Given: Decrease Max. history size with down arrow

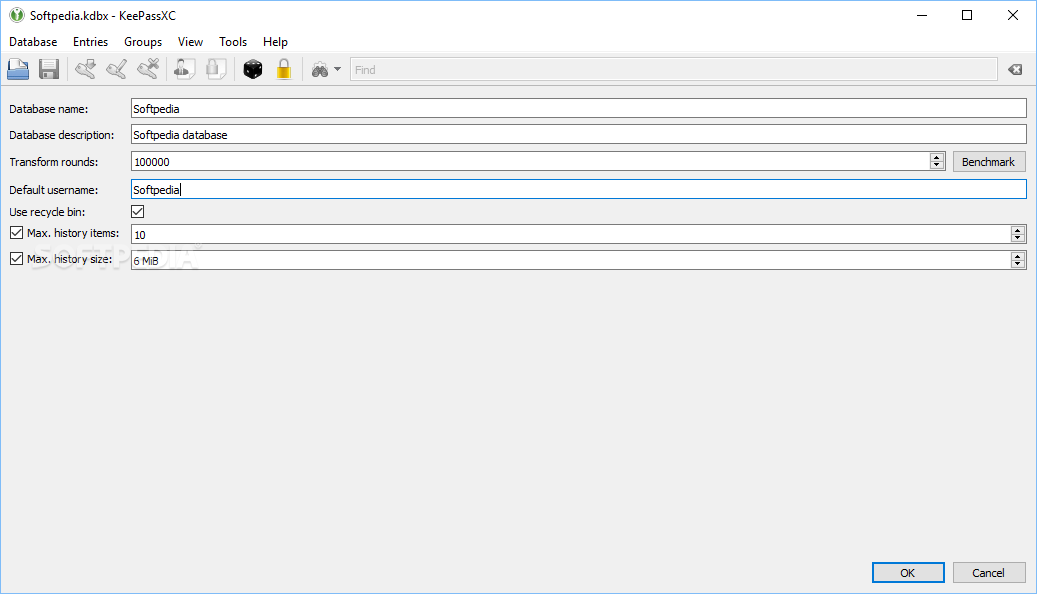Looking at the screenshot, I should (x=1018, y=264).
